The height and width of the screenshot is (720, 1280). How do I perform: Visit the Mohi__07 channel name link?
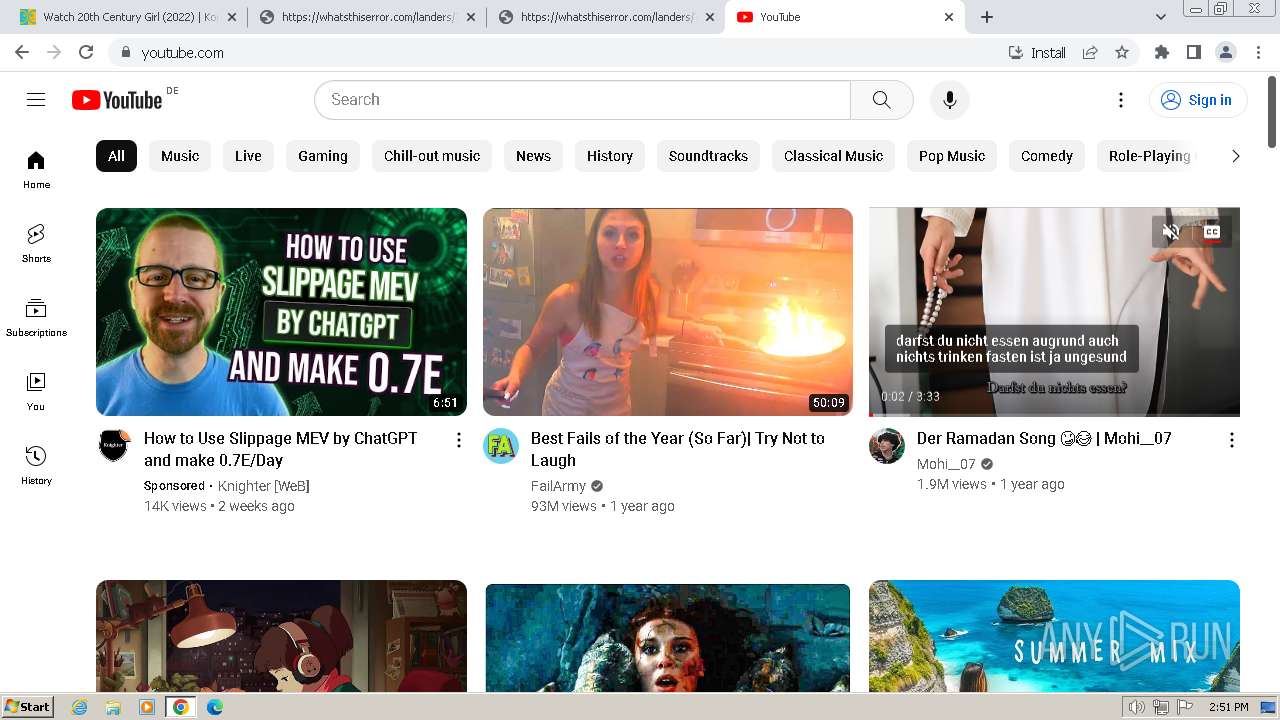(946, 464)
